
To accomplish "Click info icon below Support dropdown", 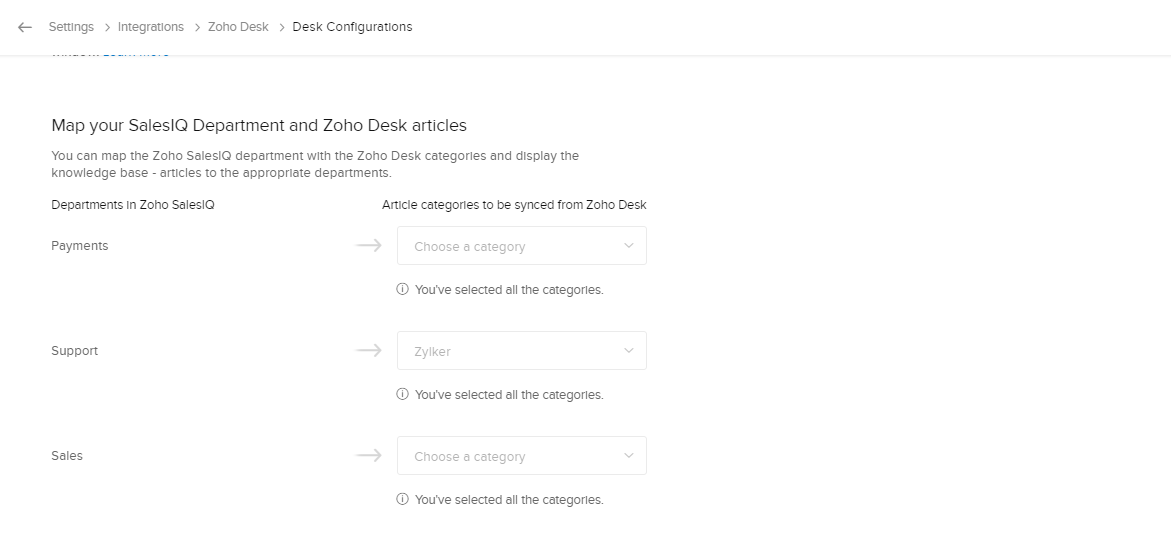I will pos(403,395).
